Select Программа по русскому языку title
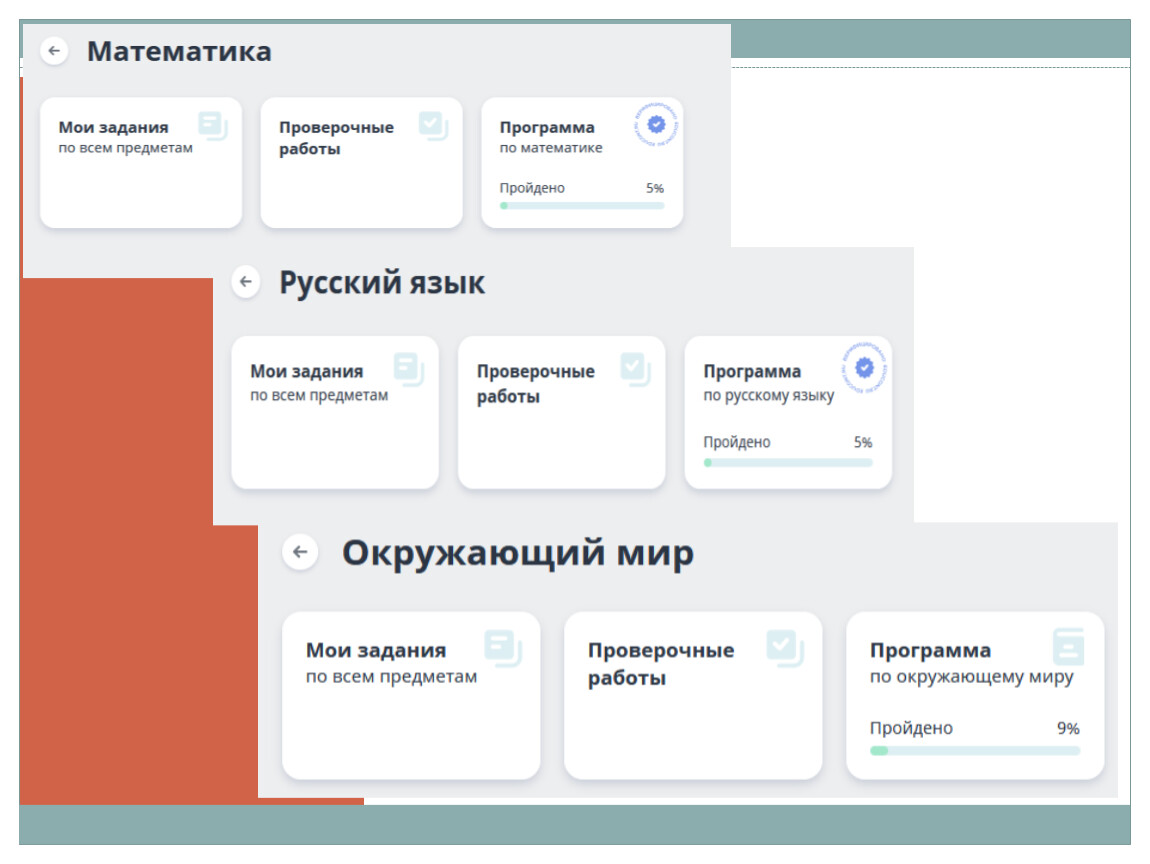The width and height of the screenshot is (1150, 864). click(752, 372)
